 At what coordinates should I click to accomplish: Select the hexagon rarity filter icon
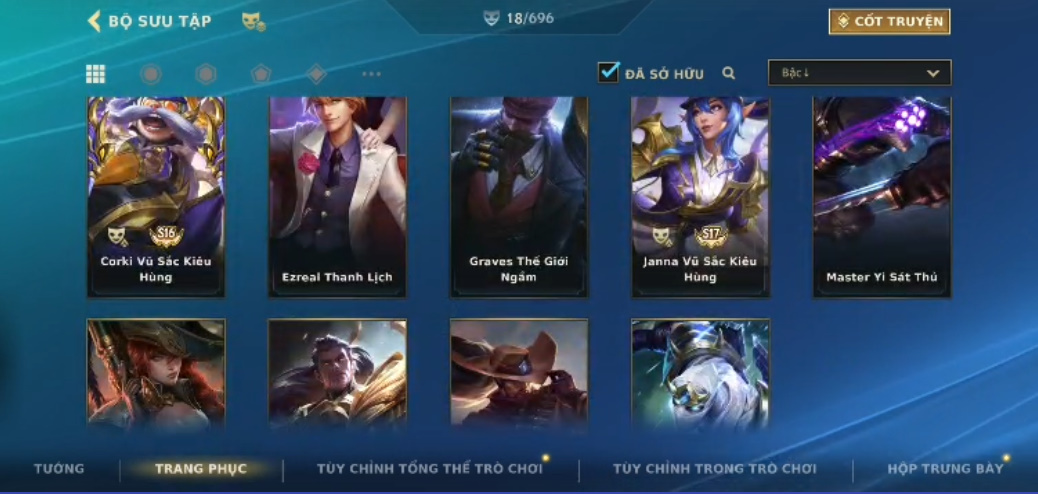(206, 74)
